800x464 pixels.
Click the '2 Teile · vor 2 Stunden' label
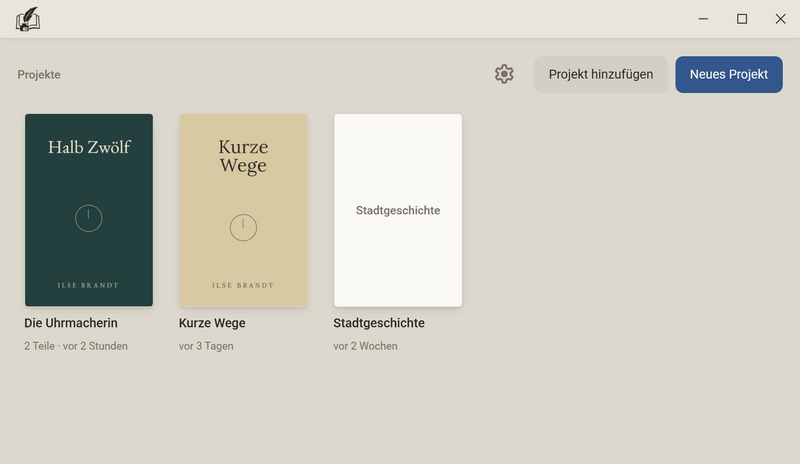[76, 346]
